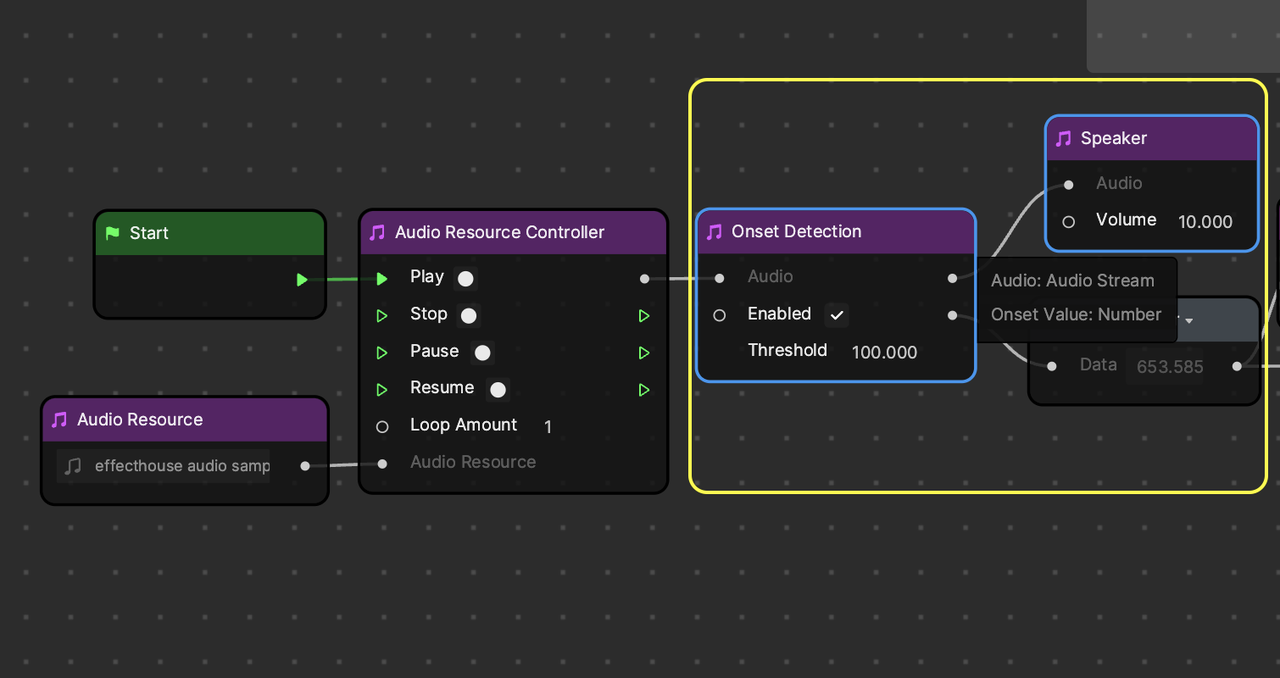1280x678 pixels.
Task: Click the Loop Amount input port circle
Action: point(382,427)
